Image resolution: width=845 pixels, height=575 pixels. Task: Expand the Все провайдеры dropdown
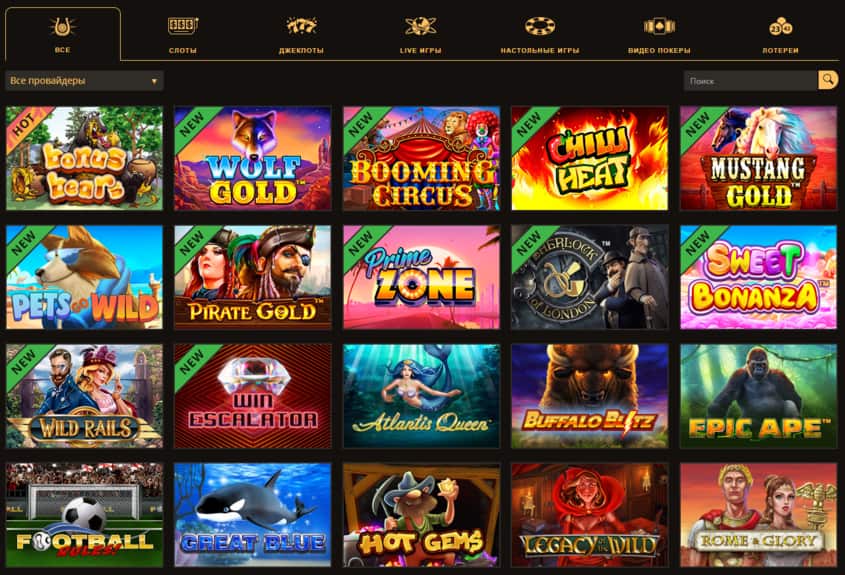click(x=84, y=81)
